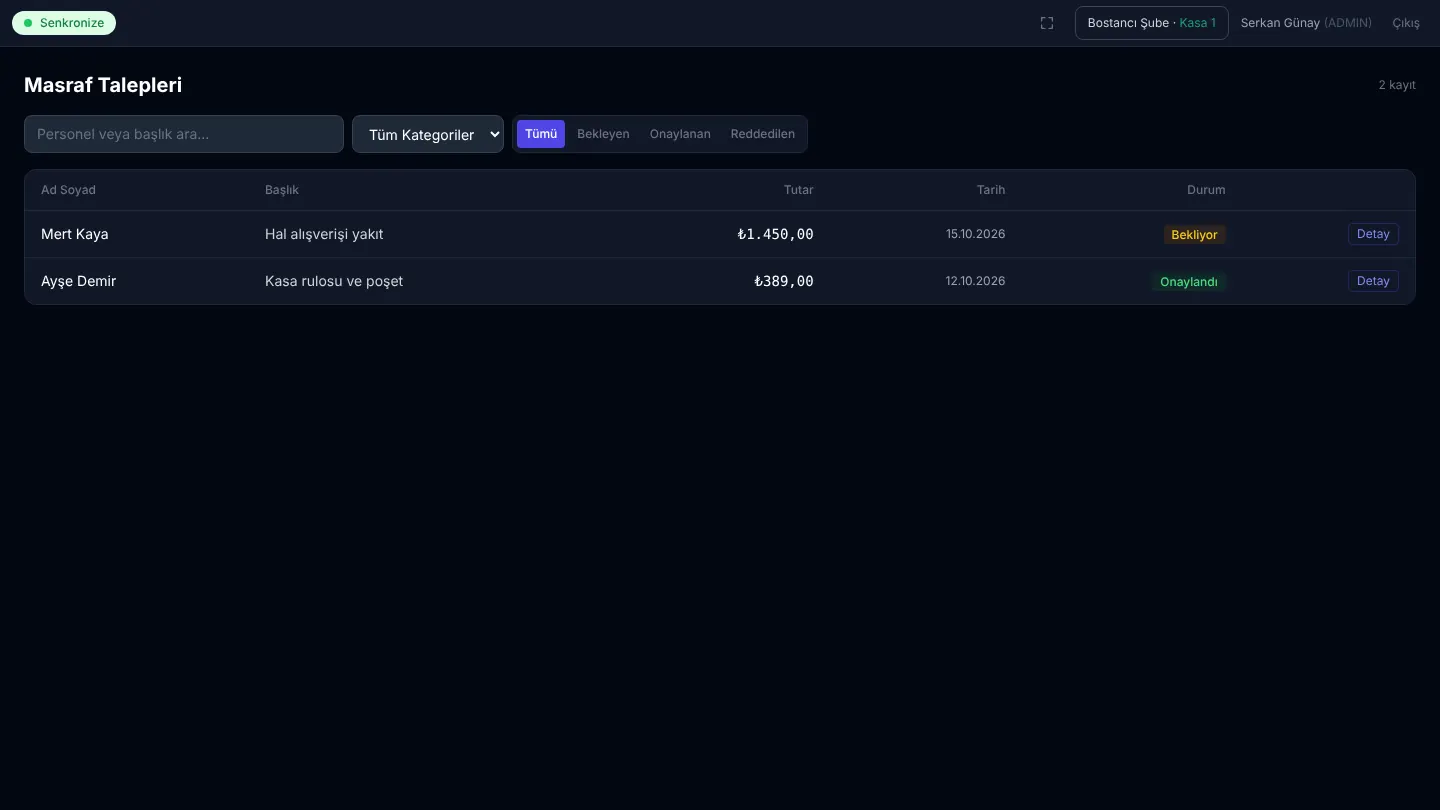The image size is (1440, 810).
Task: Click the Bekliyor status badge
Action: tap(1195, 235)
